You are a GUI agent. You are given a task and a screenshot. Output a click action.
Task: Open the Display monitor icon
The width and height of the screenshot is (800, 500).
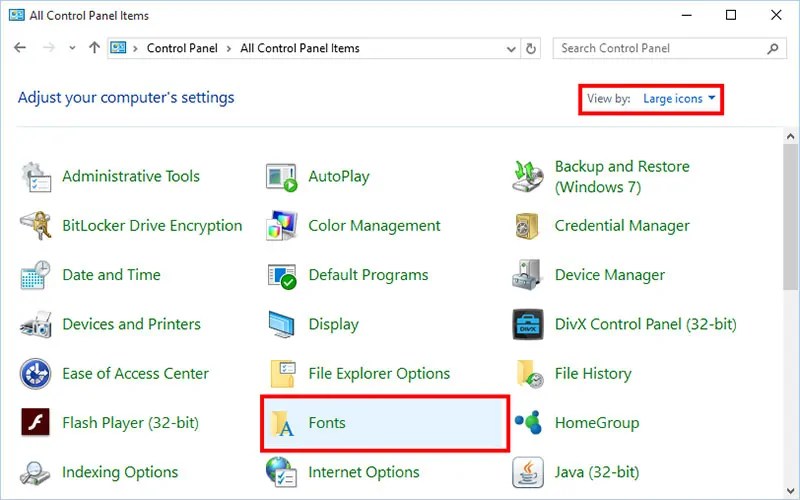point(282,324)
